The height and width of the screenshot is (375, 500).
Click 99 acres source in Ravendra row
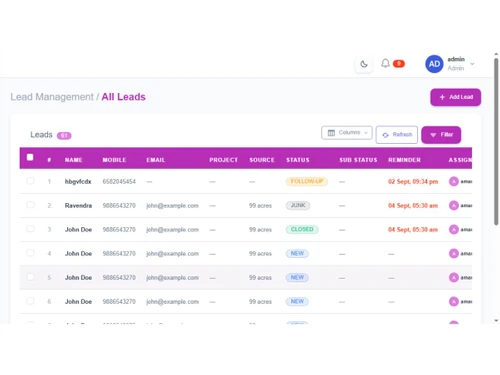coord(260,206)
